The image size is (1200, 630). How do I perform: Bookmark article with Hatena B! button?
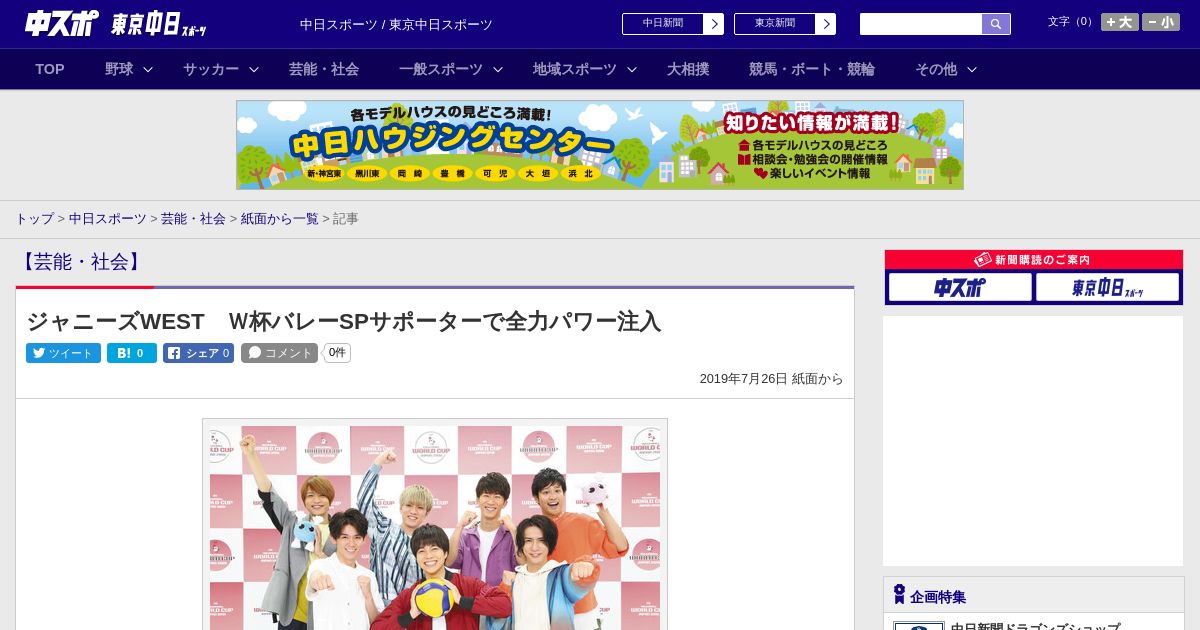tap(132, 353)
